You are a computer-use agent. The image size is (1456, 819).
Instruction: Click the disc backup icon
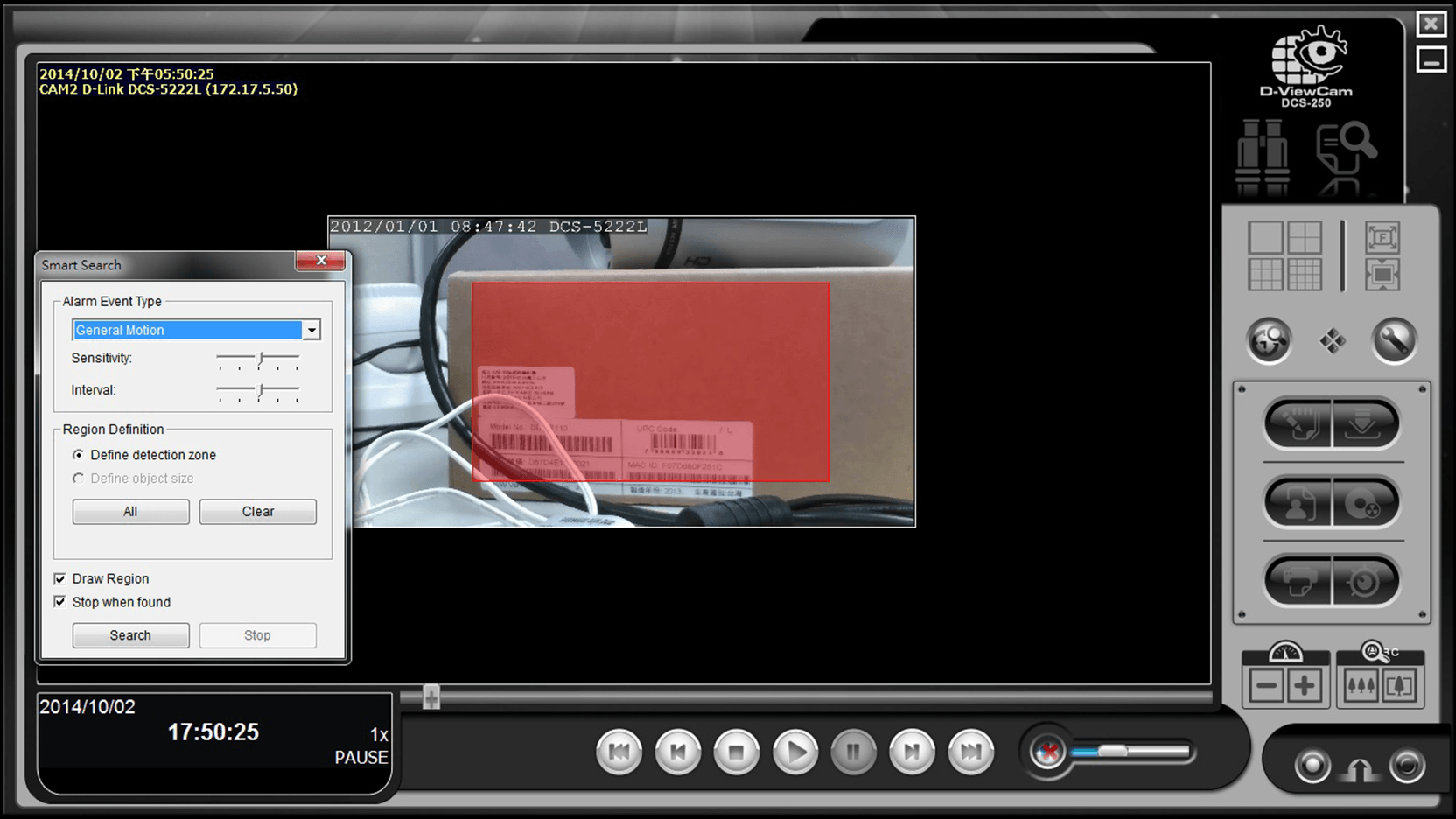[x=1363, y=503]
